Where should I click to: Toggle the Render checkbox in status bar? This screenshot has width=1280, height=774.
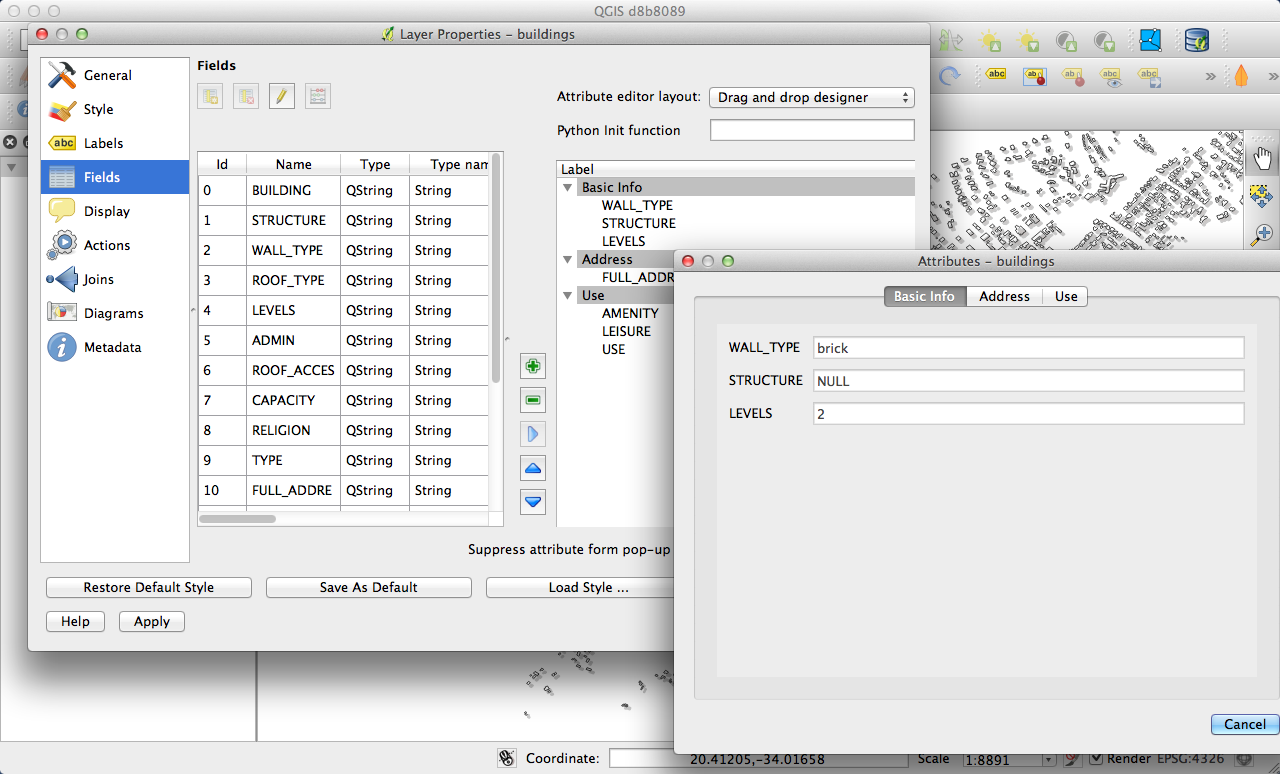[1096, 759]
